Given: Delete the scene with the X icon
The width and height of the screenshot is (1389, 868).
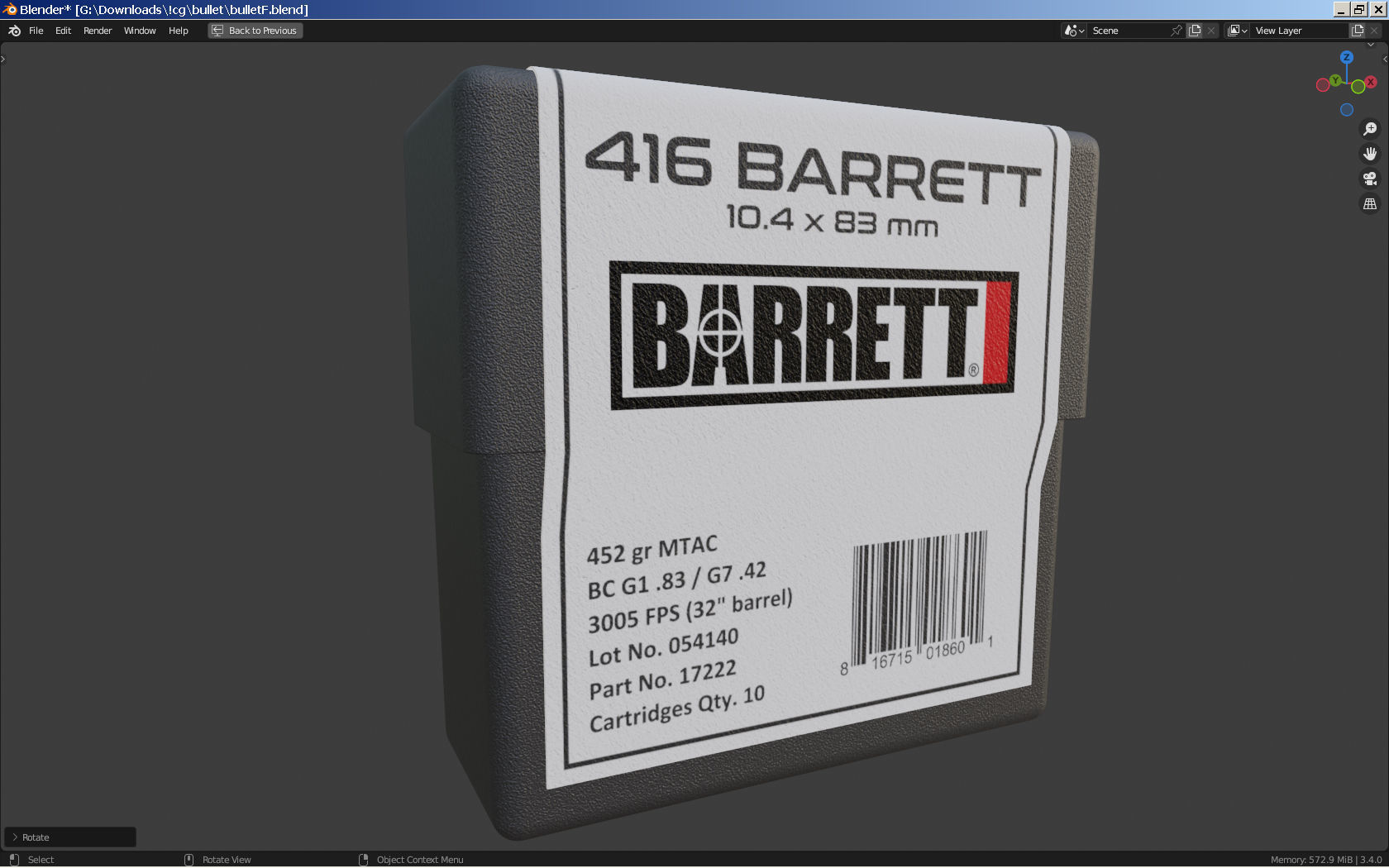Looking at the screenshot, I should [1211, 31].
